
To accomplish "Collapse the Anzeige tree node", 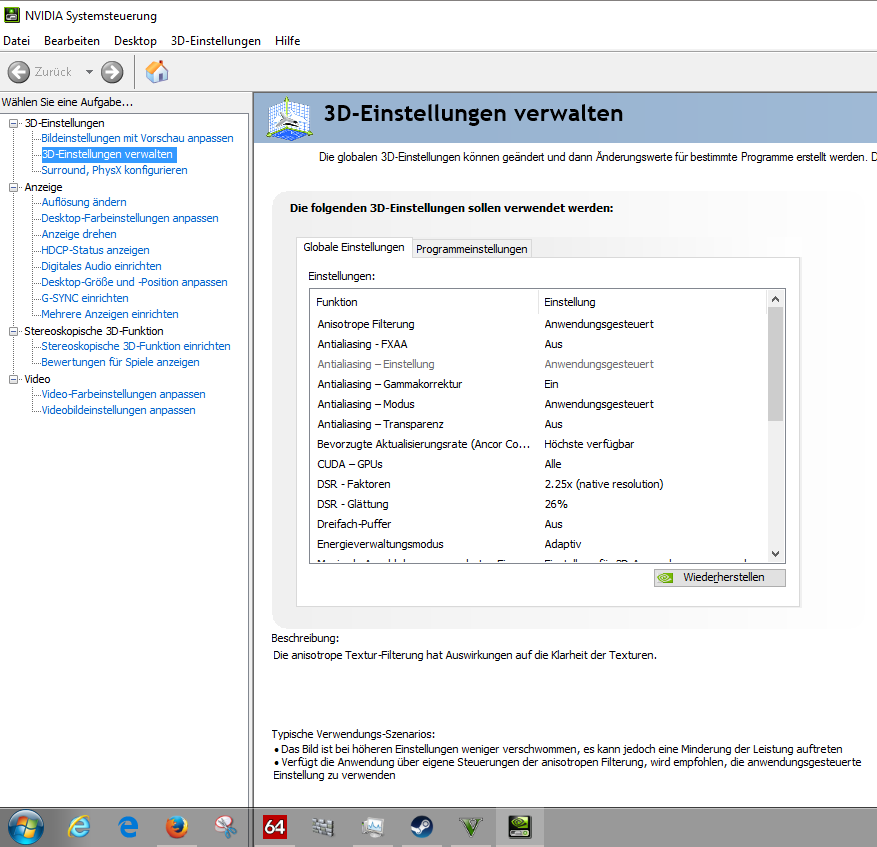I will (x=13, y=187).
